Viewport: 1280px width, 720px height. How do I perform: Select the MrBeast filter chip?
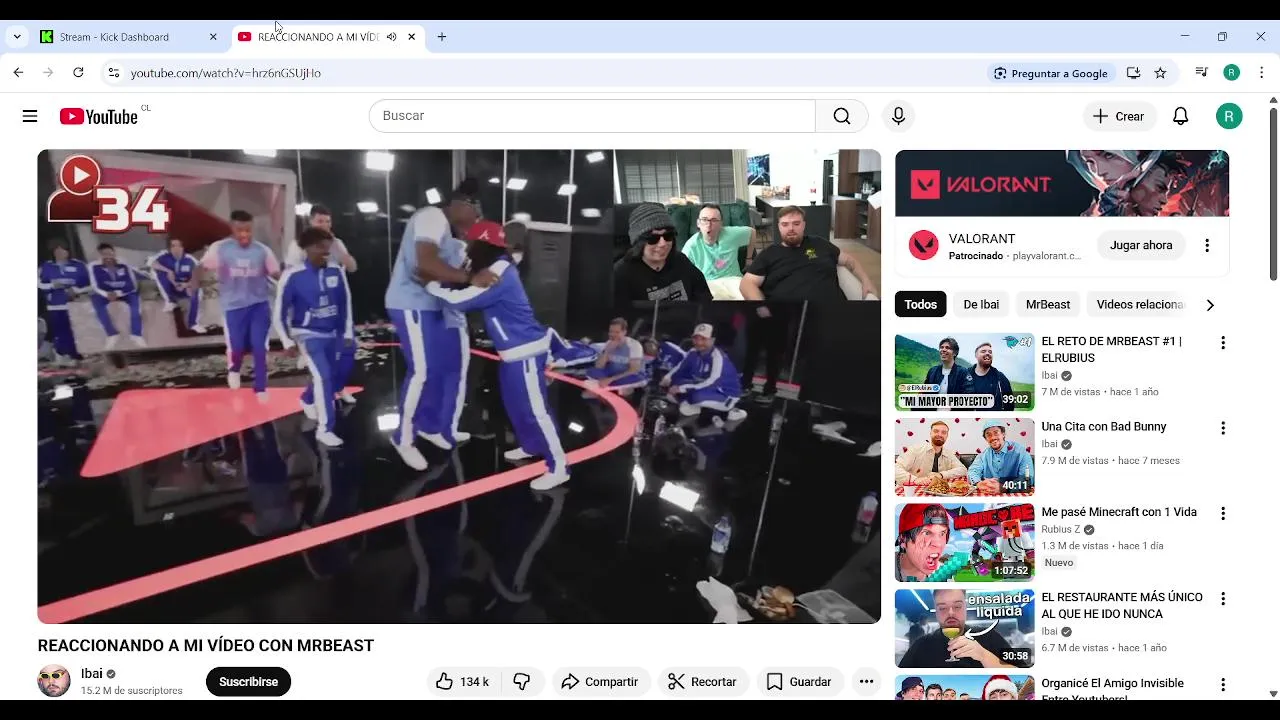[1048, 305]
